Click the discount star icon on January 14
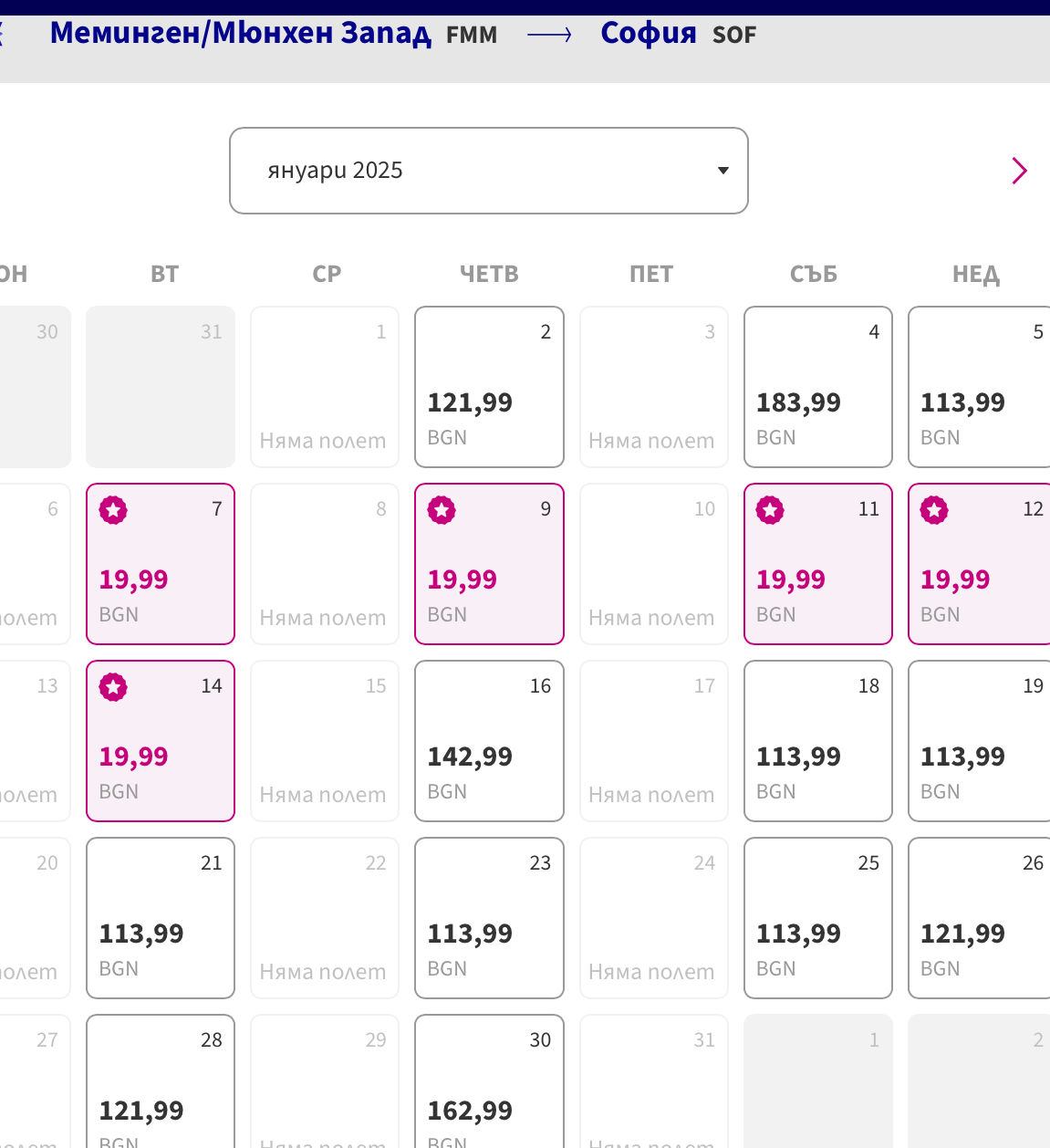 coord(113,687)
